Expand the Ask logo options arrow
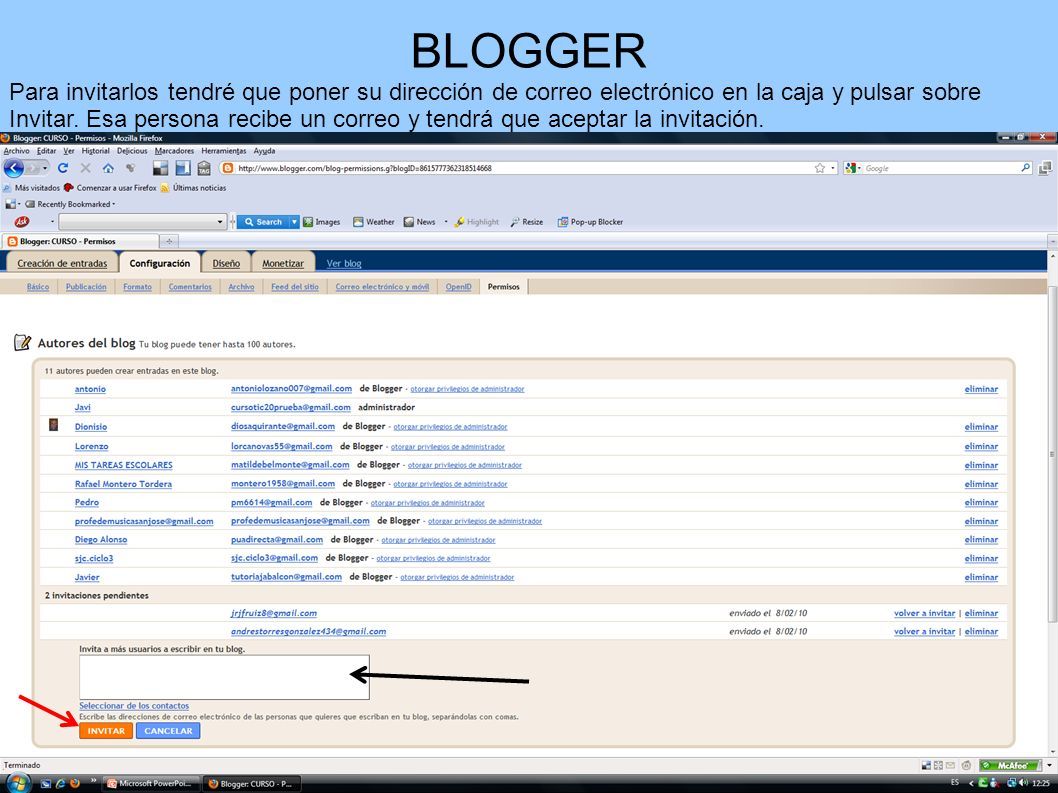Viewport: 1058px width, 793px height. (x=52, y=221)
